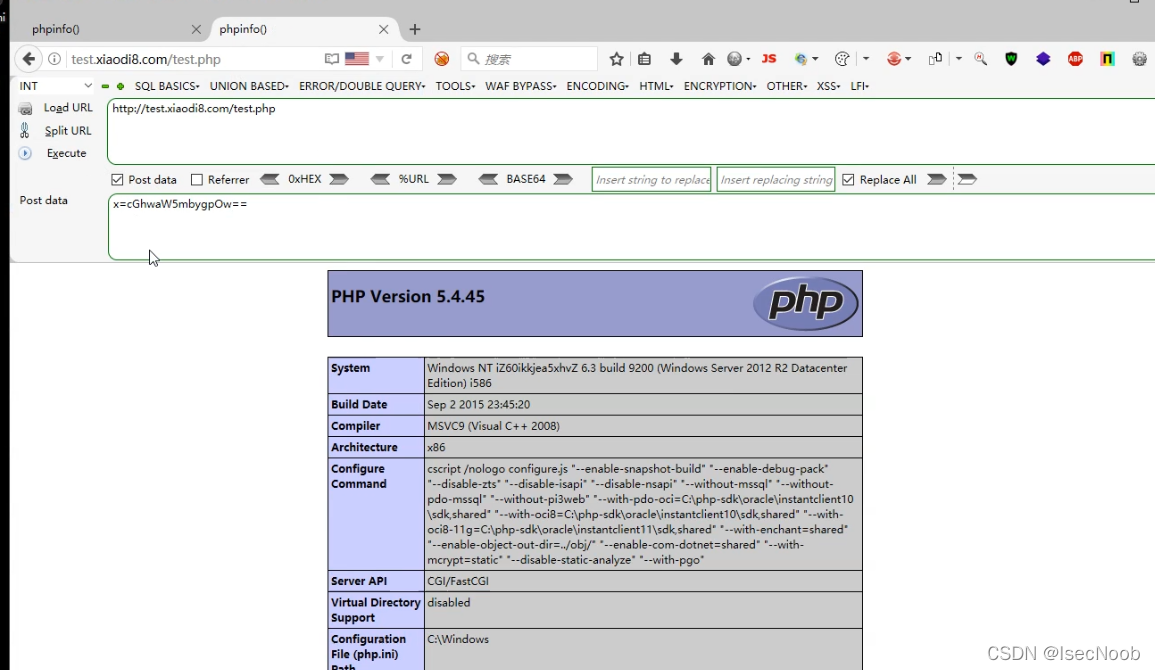Click the green shield W extension icon
Image resolution: width=1155 pixels, height=670 pixels.
(x=1011, y=59)
